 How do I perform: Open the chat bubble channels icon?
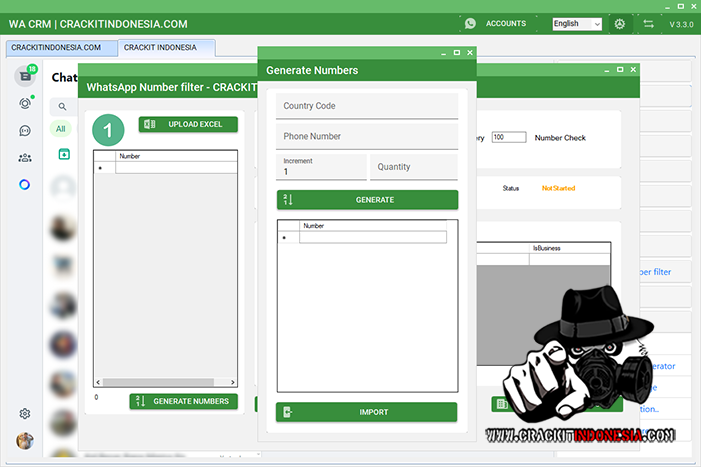point(25,130)
